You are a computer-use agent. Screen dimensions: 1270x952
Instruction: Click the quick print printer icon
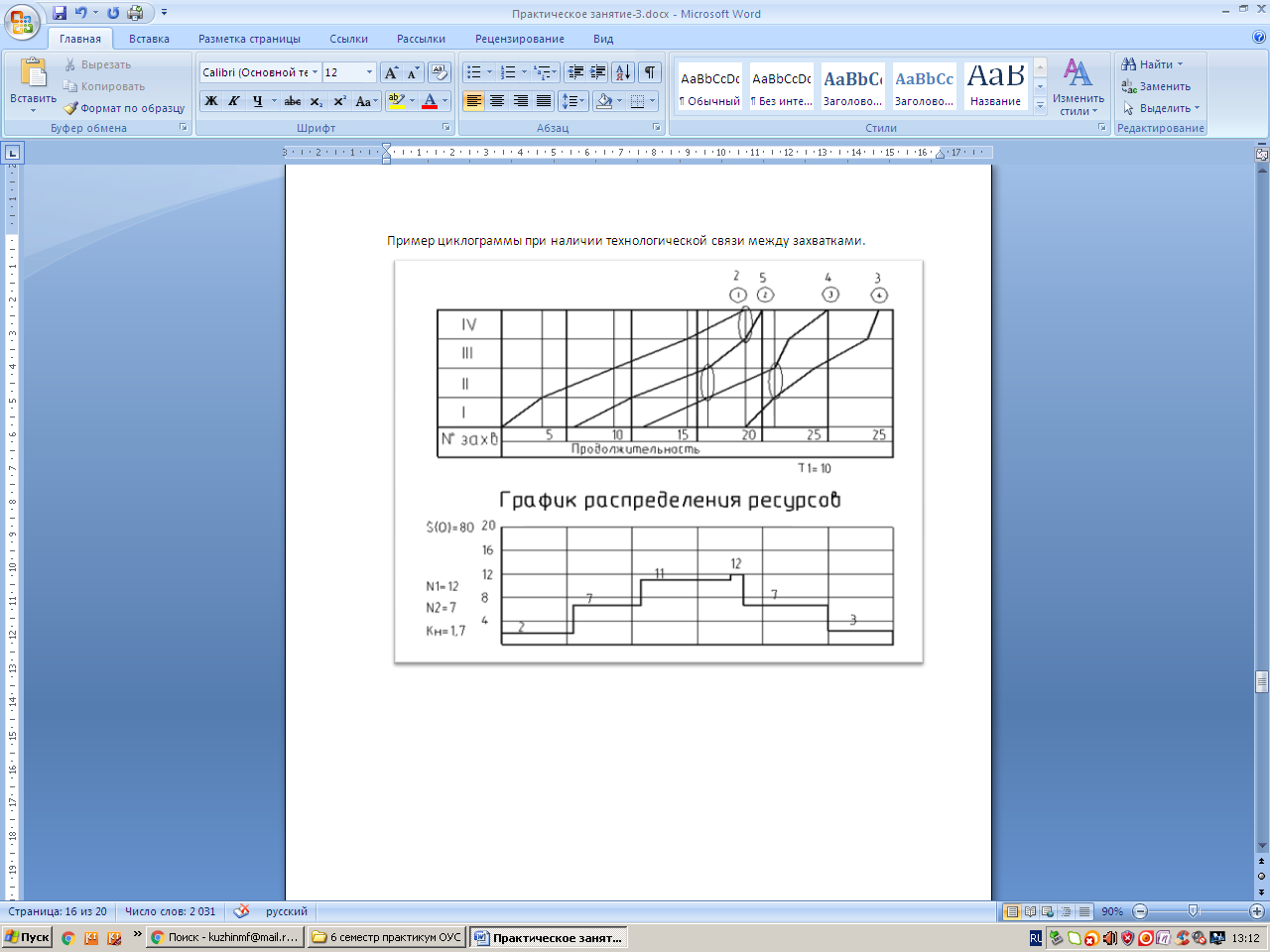point(136,13)
